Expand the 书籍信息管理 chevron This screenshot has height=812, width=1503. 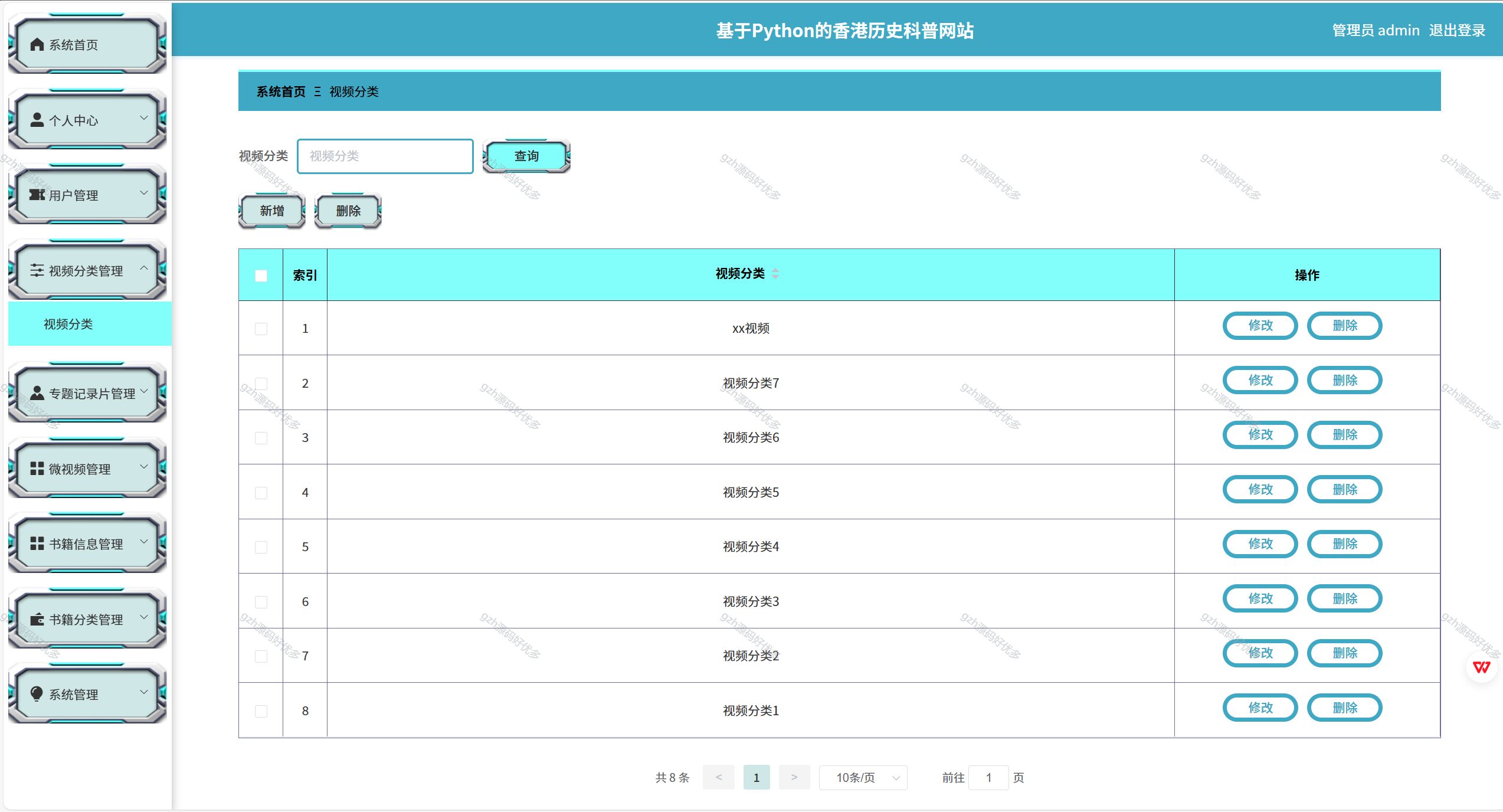(143, 541)
